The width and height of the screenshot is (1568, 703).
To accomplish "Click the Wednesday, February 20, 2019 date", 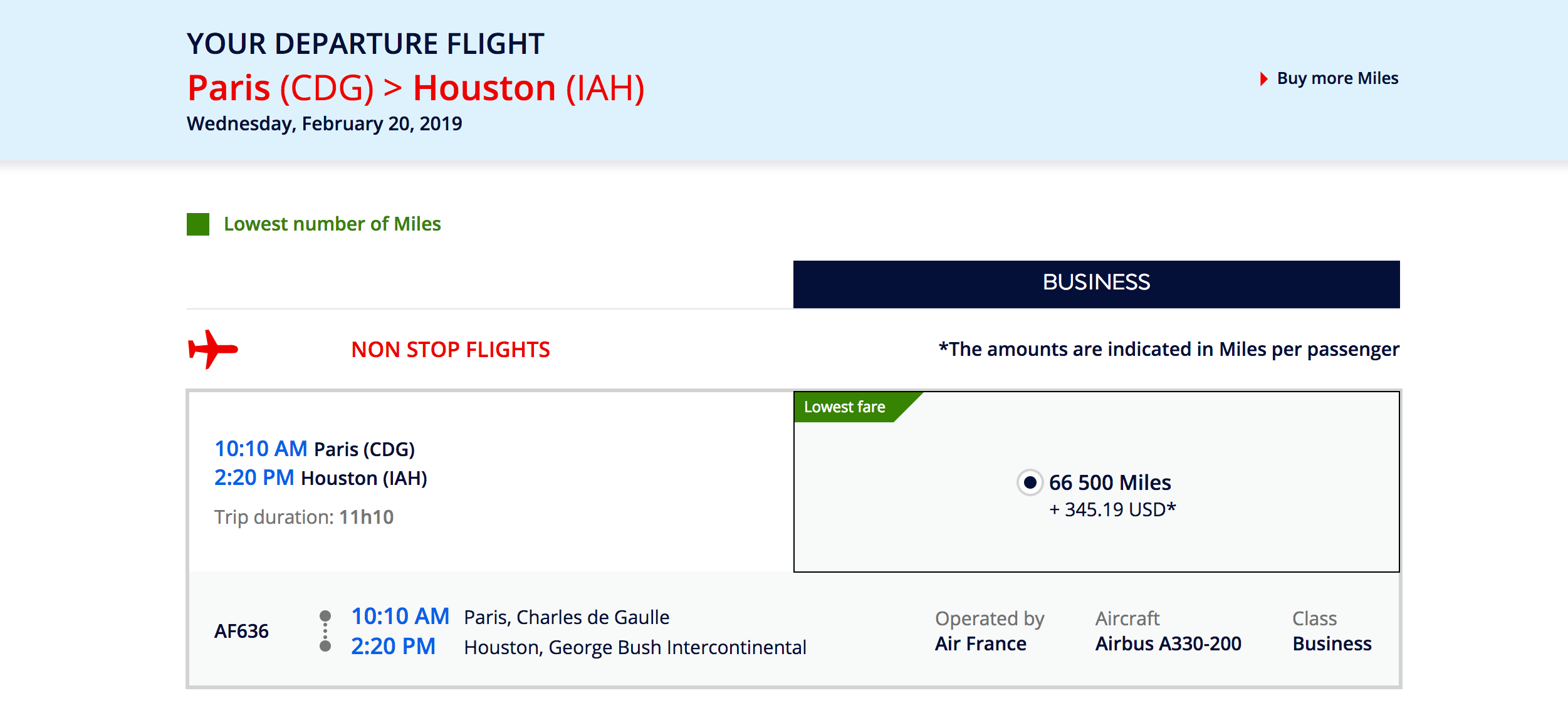I will click(x=324, y=123).
